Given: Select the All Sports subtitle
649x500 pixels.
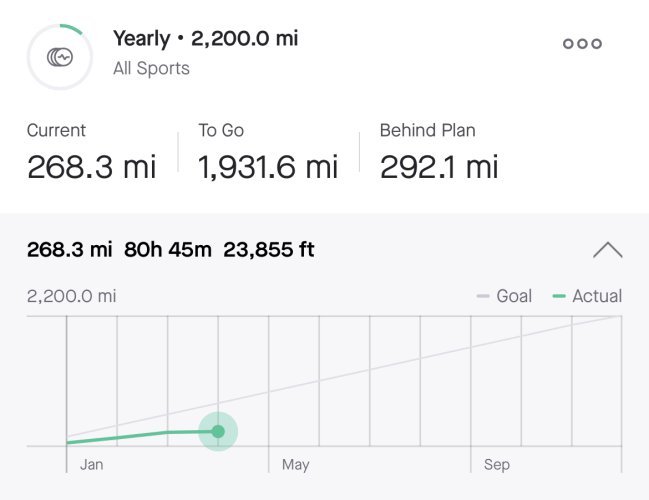Looking at the screenshot, I should tap(151, 68).
